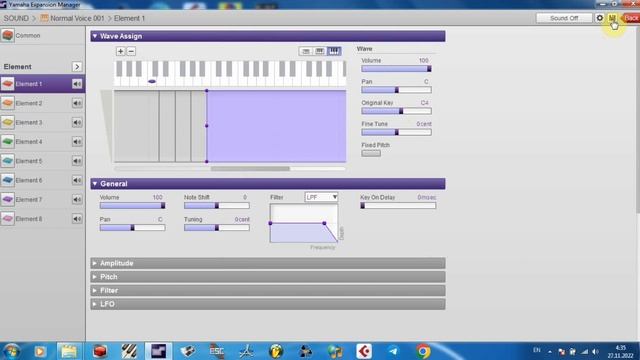Screen dimensions: 640x360
Task: Click the purple marker on piano keyboard
Action: click(x=152, y=81)
